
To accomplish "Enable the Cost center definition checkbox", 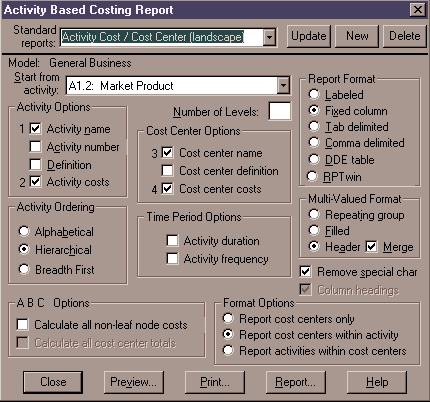I will 167,171.
